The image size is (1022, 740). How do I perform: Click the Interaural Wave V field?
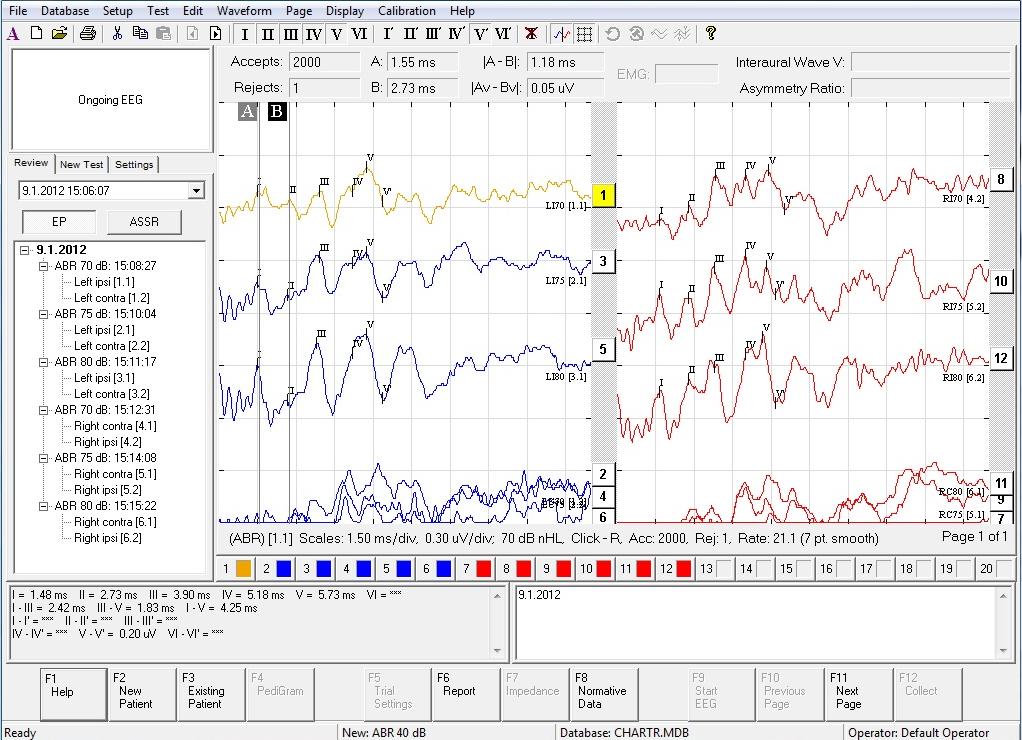pyautogui.click(x=931, y=62)
